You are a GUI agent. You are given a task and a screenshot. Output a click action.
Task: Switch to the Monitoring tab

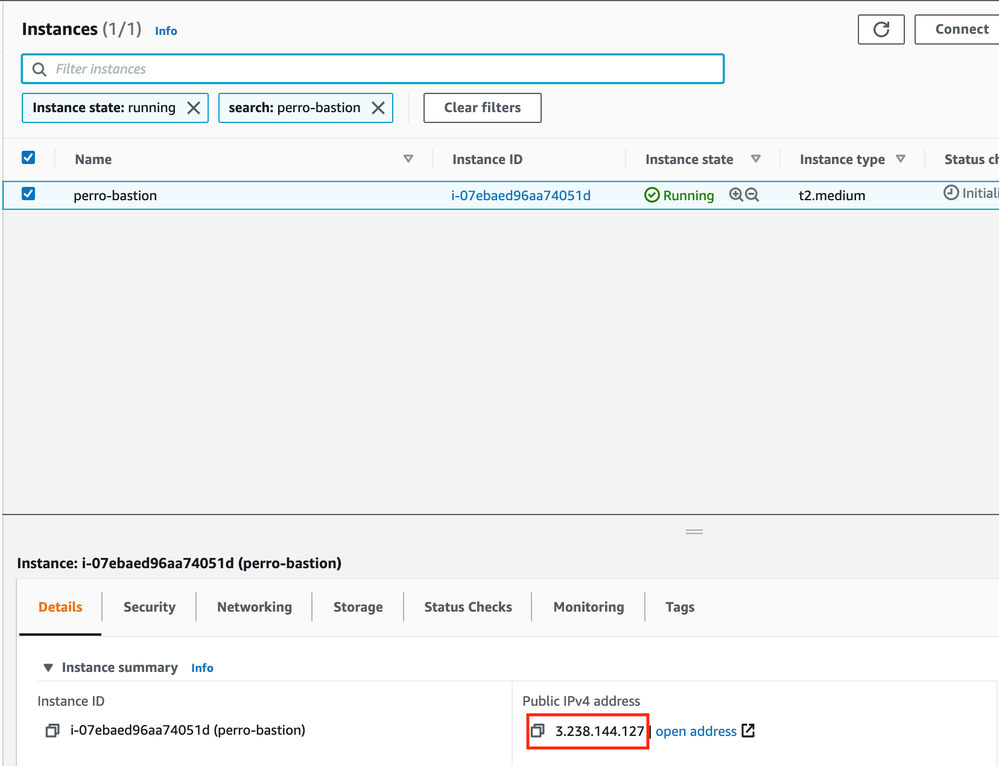[589, 607]
